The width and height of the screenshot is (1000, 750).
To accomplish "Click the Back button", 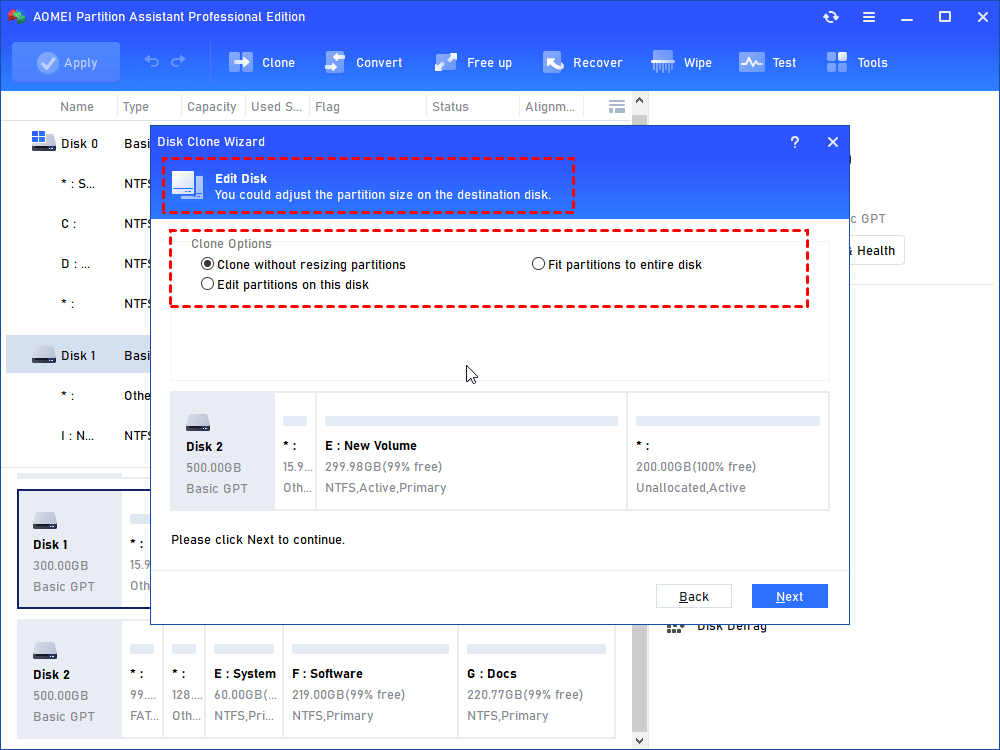I will [x=693, y=596].
